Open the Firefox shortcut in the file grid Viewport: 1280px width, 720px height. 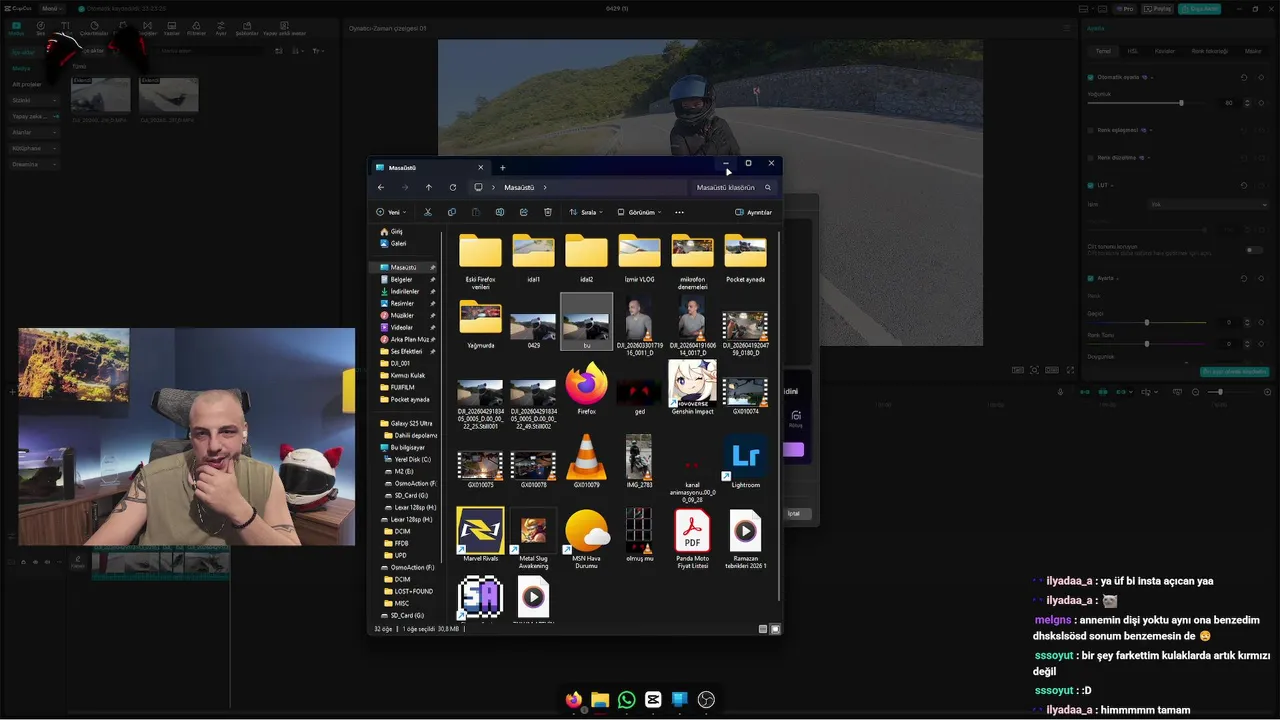(x=586, y=390)
